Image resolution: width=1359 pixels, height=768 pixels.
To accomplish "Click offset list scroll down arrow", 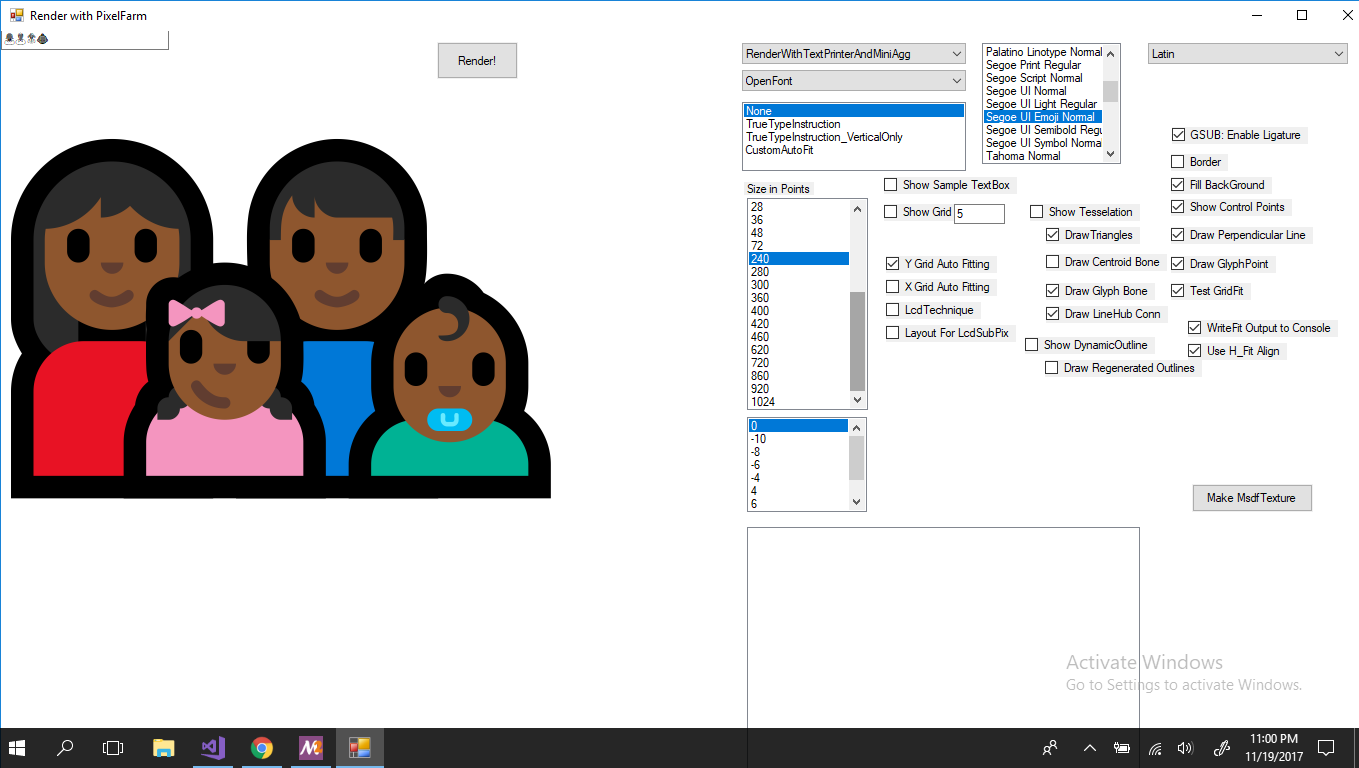I will 857,502.
